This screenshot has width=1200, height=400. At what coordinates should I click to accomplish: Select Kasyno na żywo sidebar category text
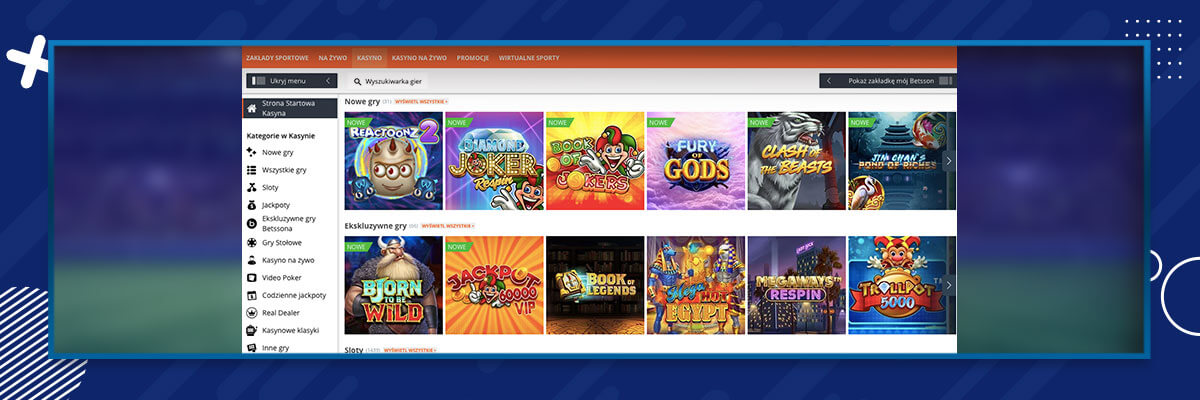288,260
